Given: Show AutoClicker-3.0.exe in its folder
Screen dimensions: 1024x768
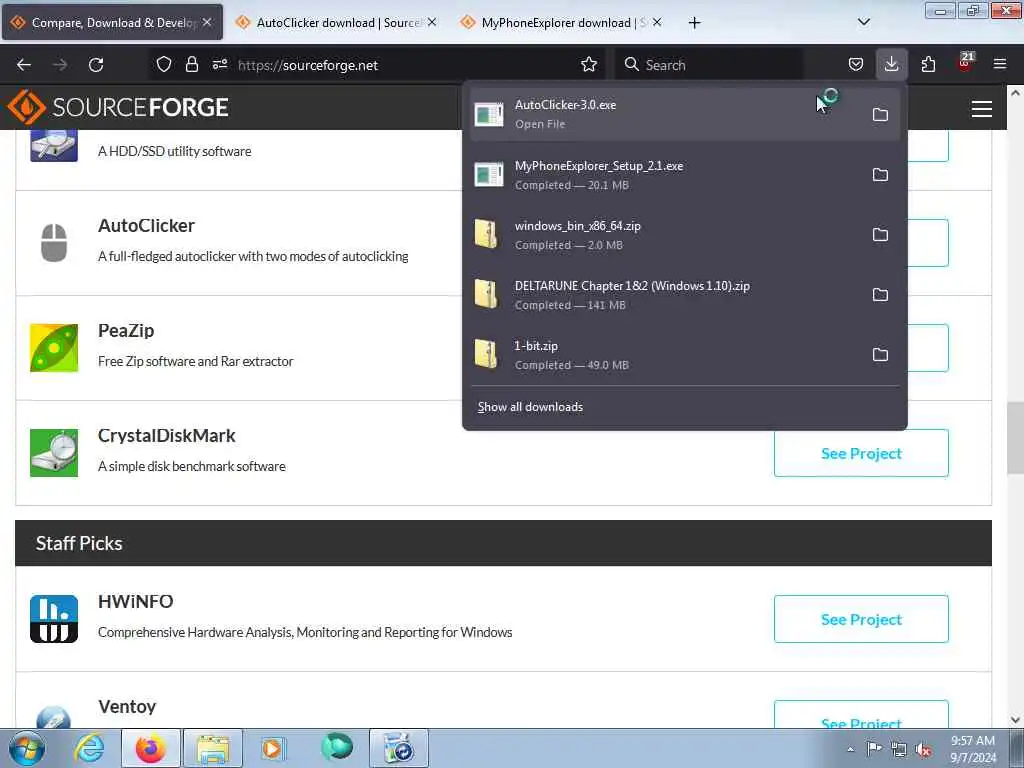Looking at the screenshot, I should 880,114.
